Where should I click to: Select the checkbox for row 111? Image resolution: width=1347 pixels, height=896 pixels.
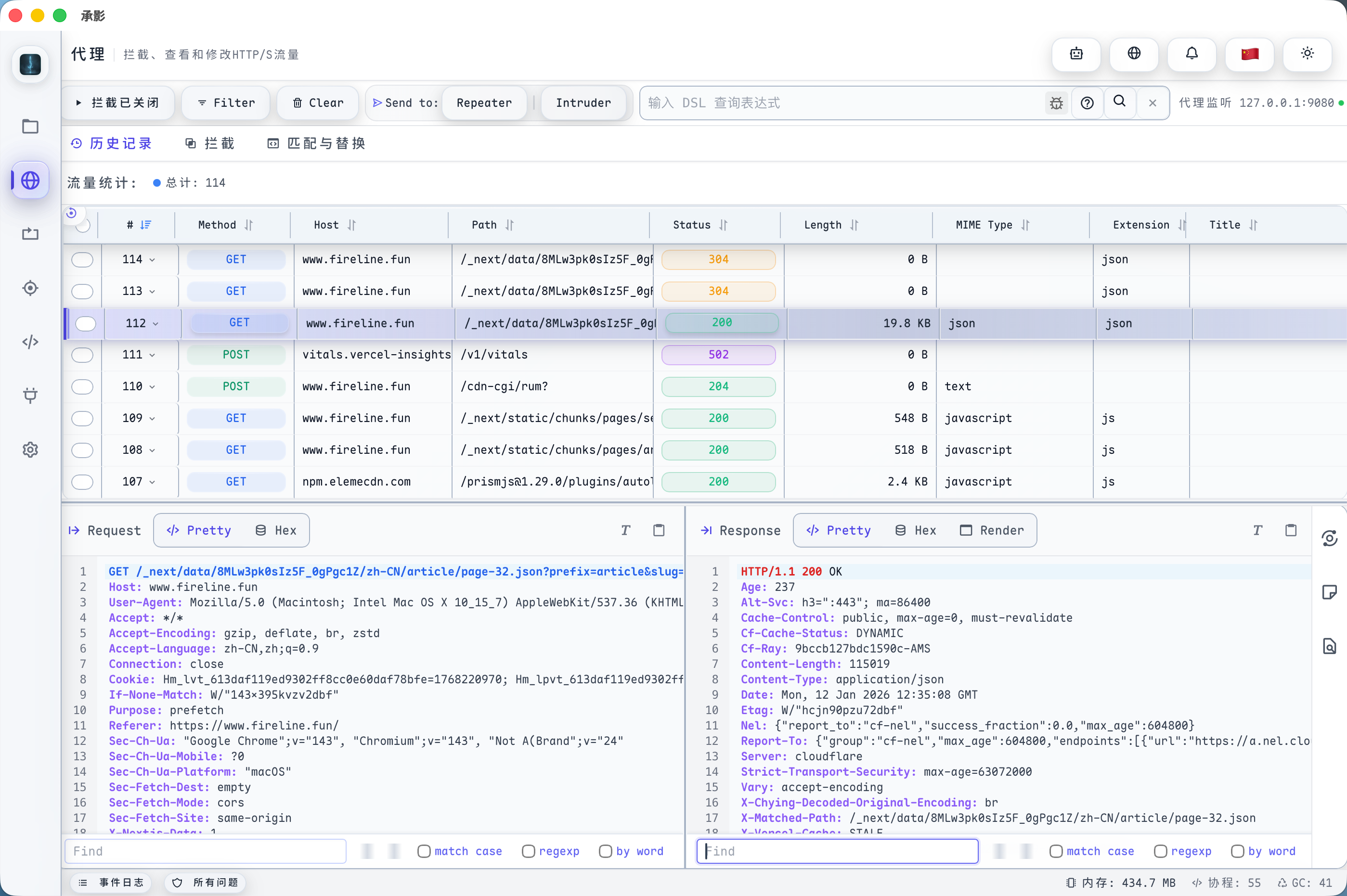click(82, 355)
